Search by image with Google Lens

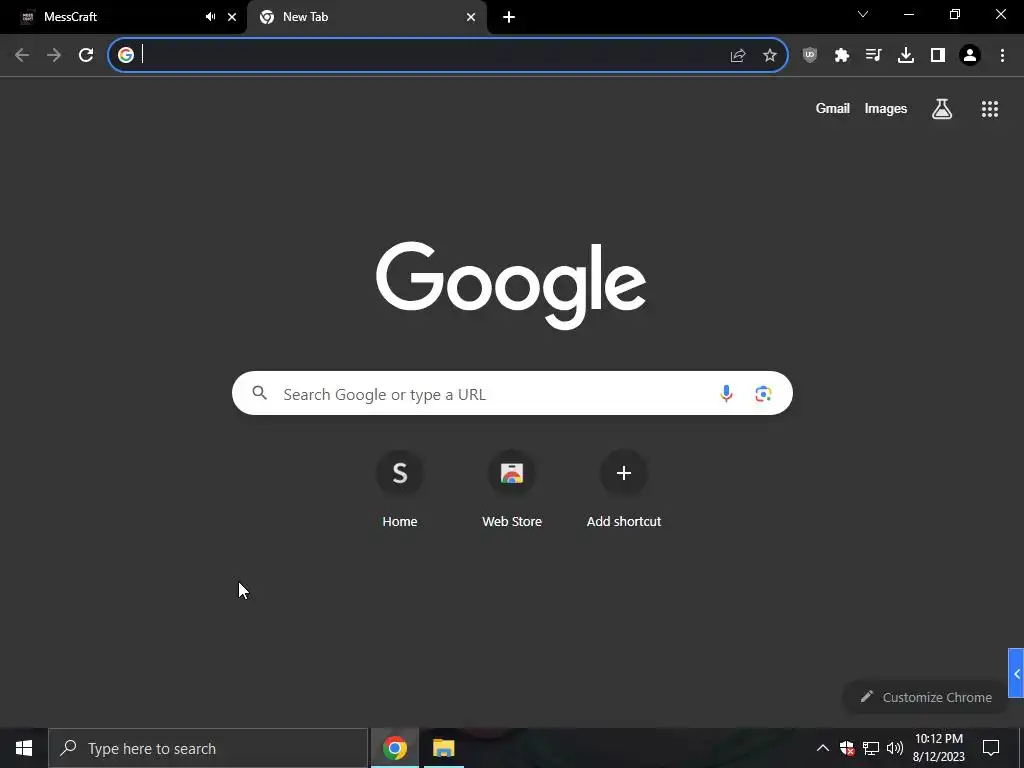click(763, 393)
